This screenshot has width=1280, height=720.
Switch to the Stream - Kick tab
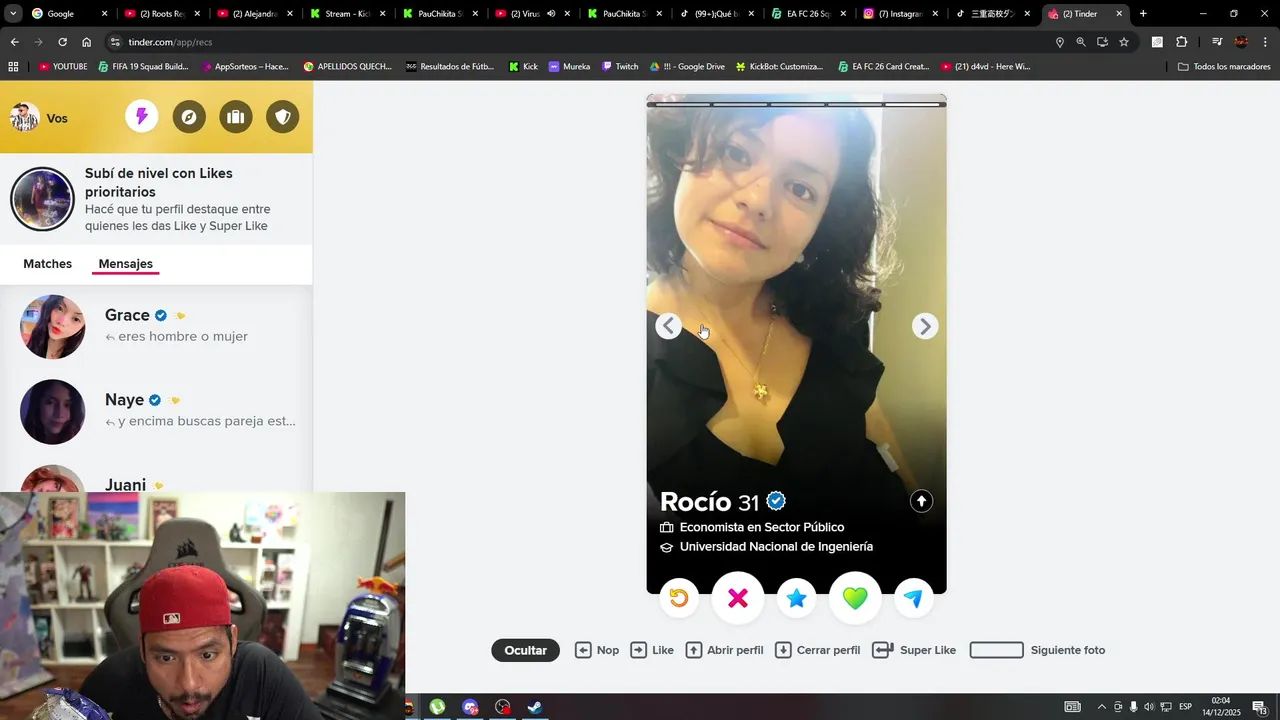pos(348,14)
